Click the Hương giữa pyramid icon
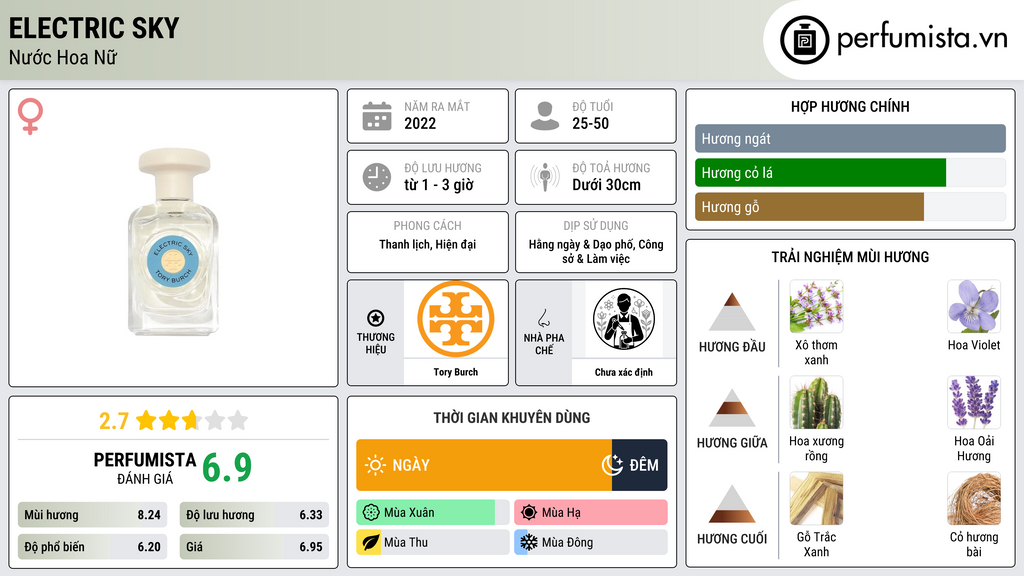 [732, 408]
